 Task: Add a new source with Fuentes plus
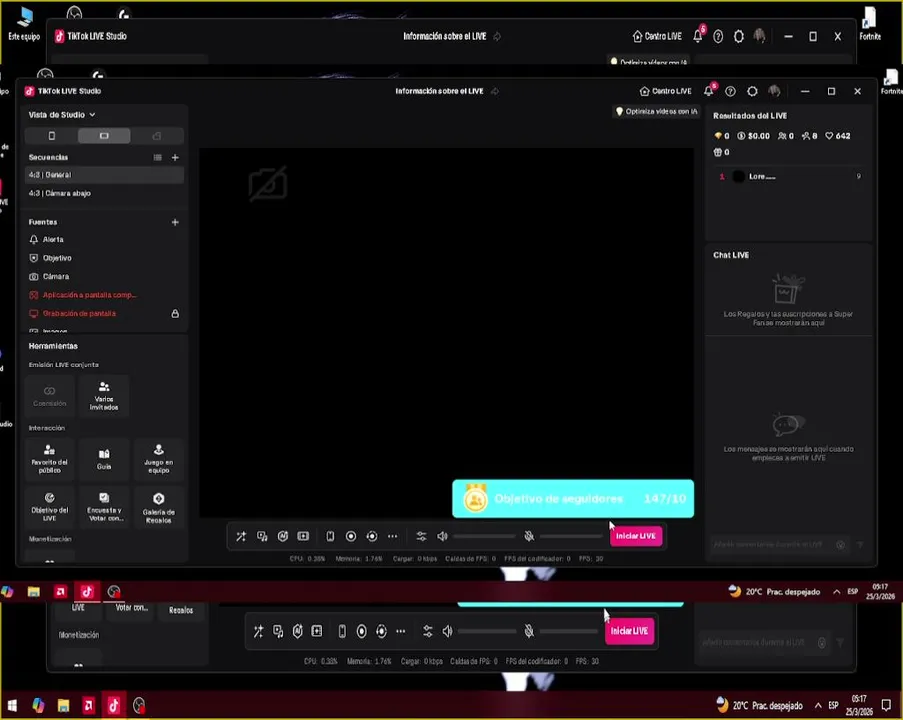(175, 222)
